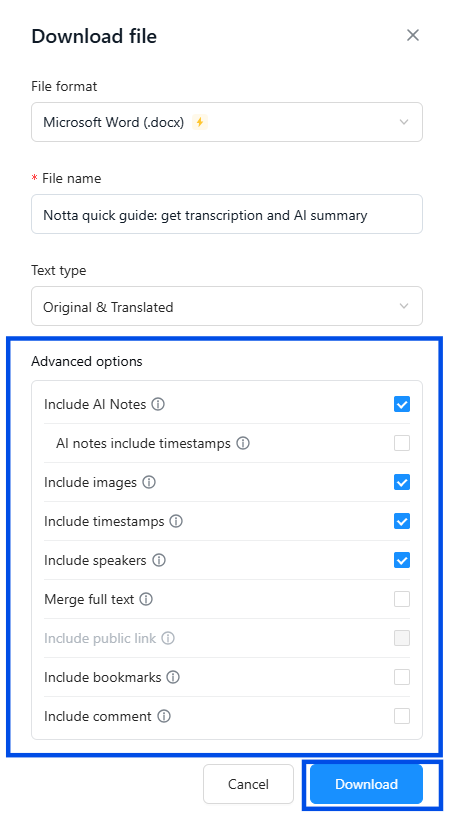This screenshot has height=823, width=454.
Task: Enable the Include comment checkbox
Action: click(x=402, y=716)
